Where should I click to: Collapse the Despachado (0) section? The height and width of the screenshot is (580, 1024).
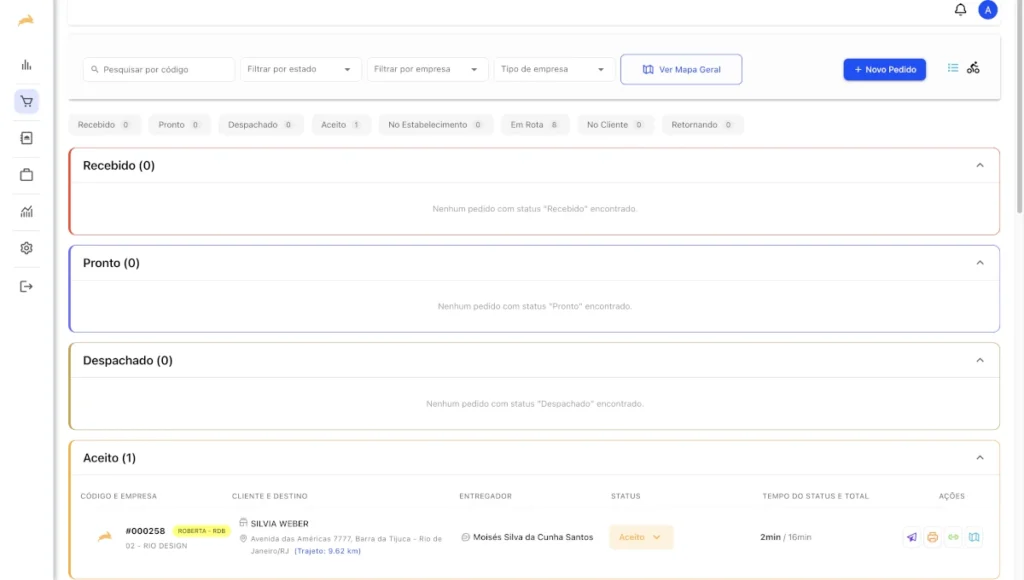click(980, 360)
